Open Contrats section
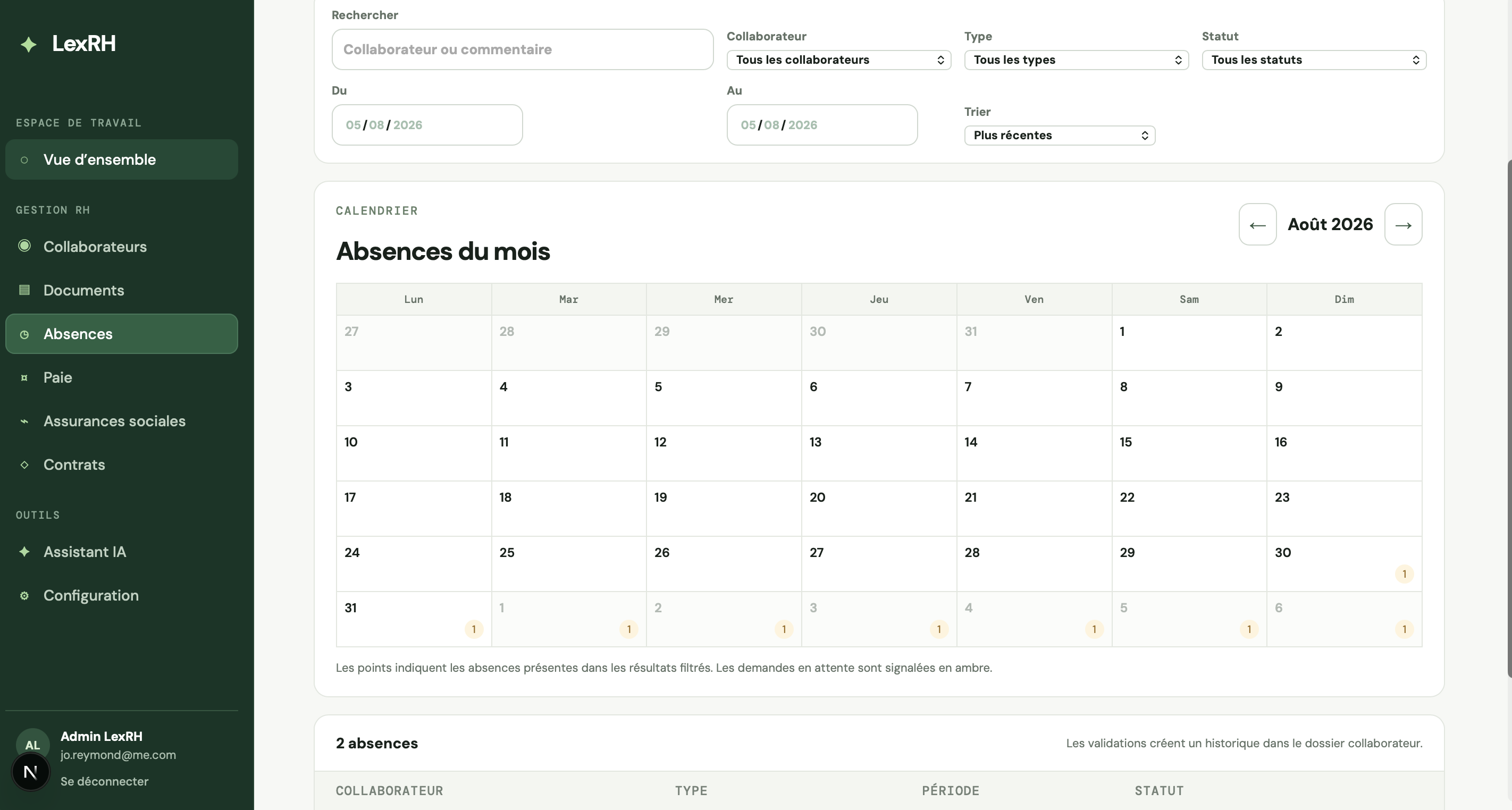Viewport: 1512px width, 810px height. 122,465
